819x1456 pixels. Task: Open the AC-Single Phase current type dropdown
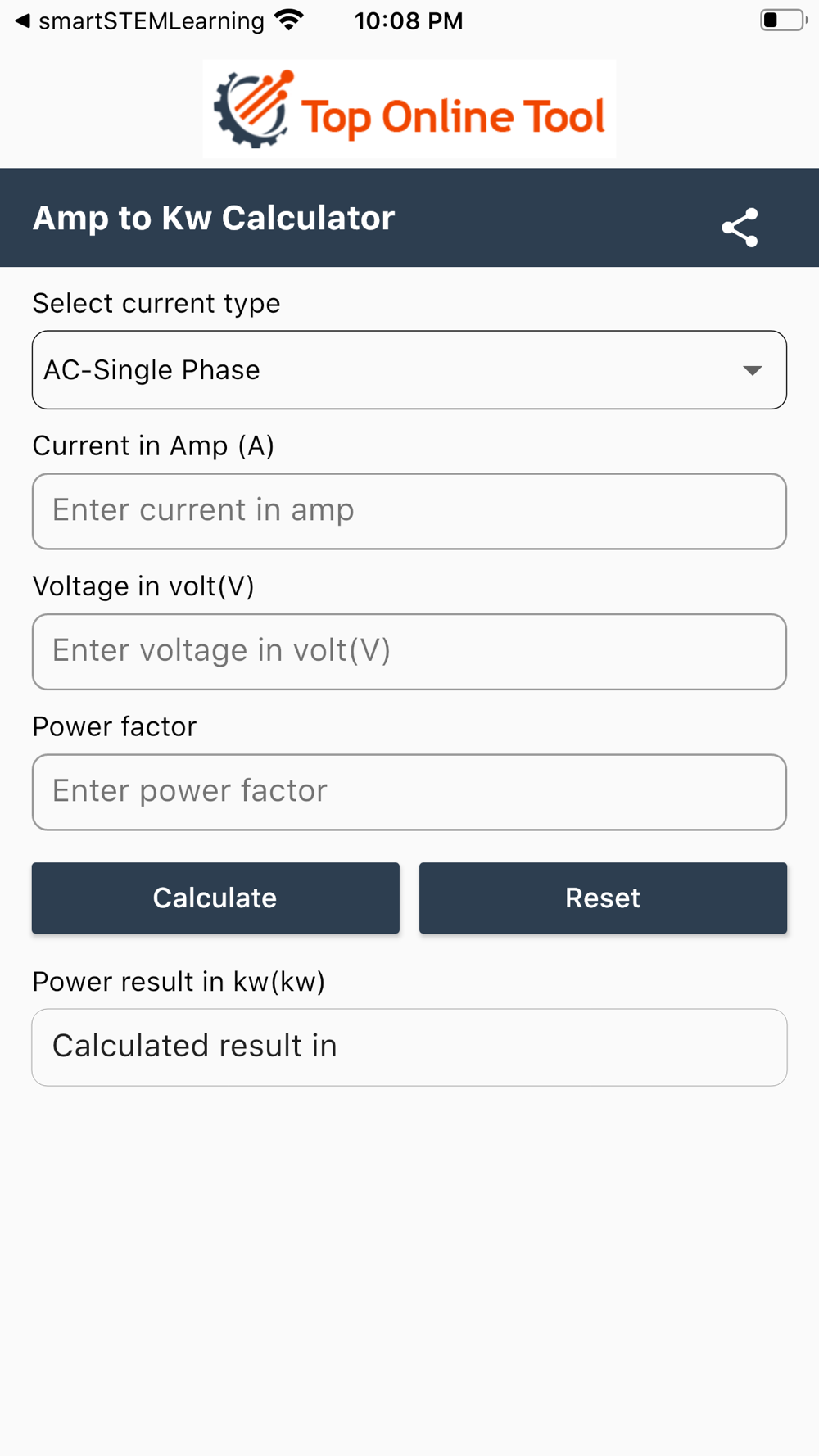tap(409, 370)
